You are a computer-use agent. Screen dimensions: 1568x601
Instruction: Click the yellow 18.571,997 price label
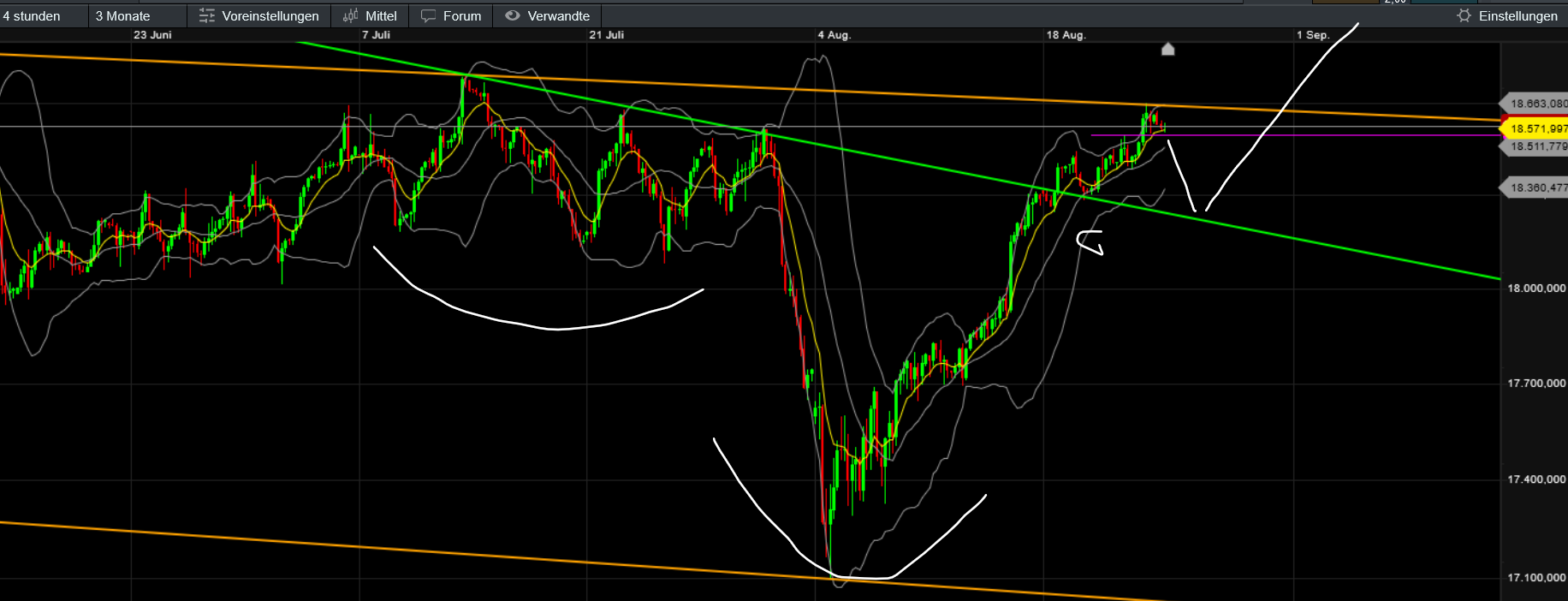1535,128
